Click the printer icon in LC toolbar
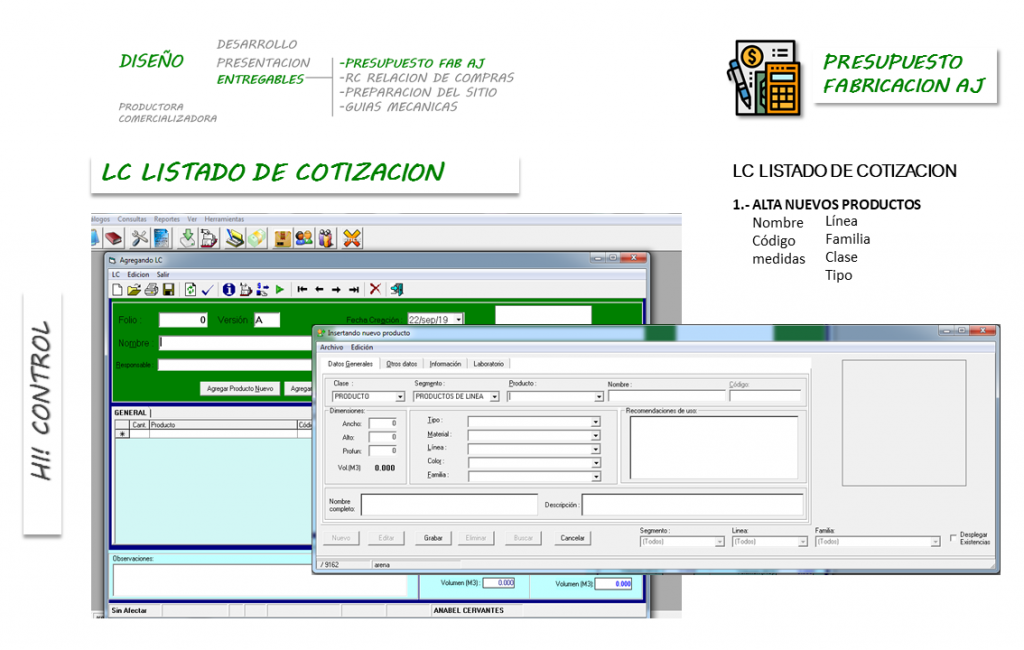 tap(151, 289)
